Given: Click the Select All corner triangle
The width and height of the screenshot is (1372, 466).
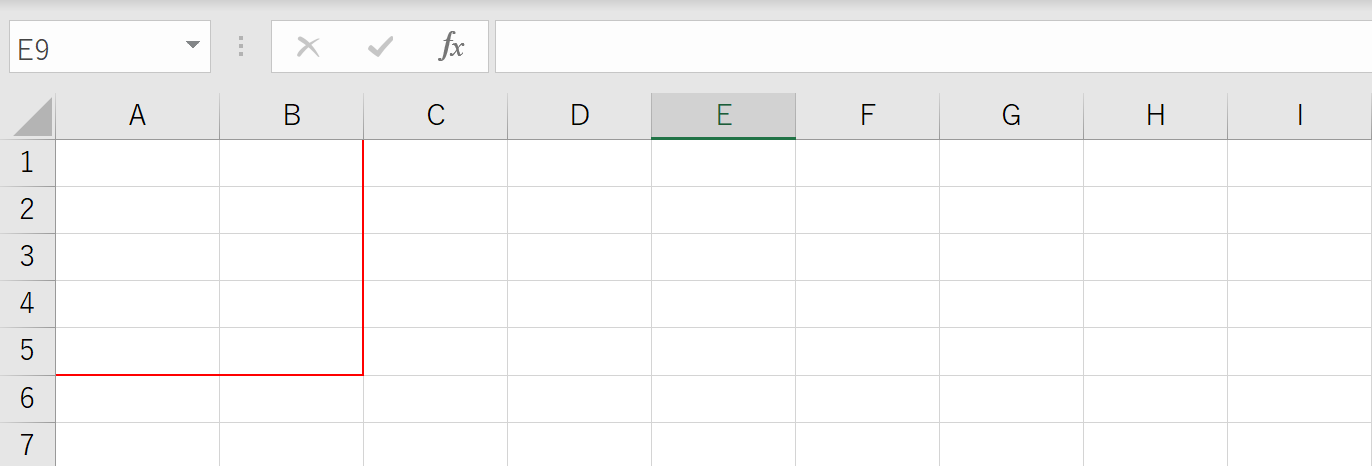Looking at the screenshot, I should pos(33,116).
